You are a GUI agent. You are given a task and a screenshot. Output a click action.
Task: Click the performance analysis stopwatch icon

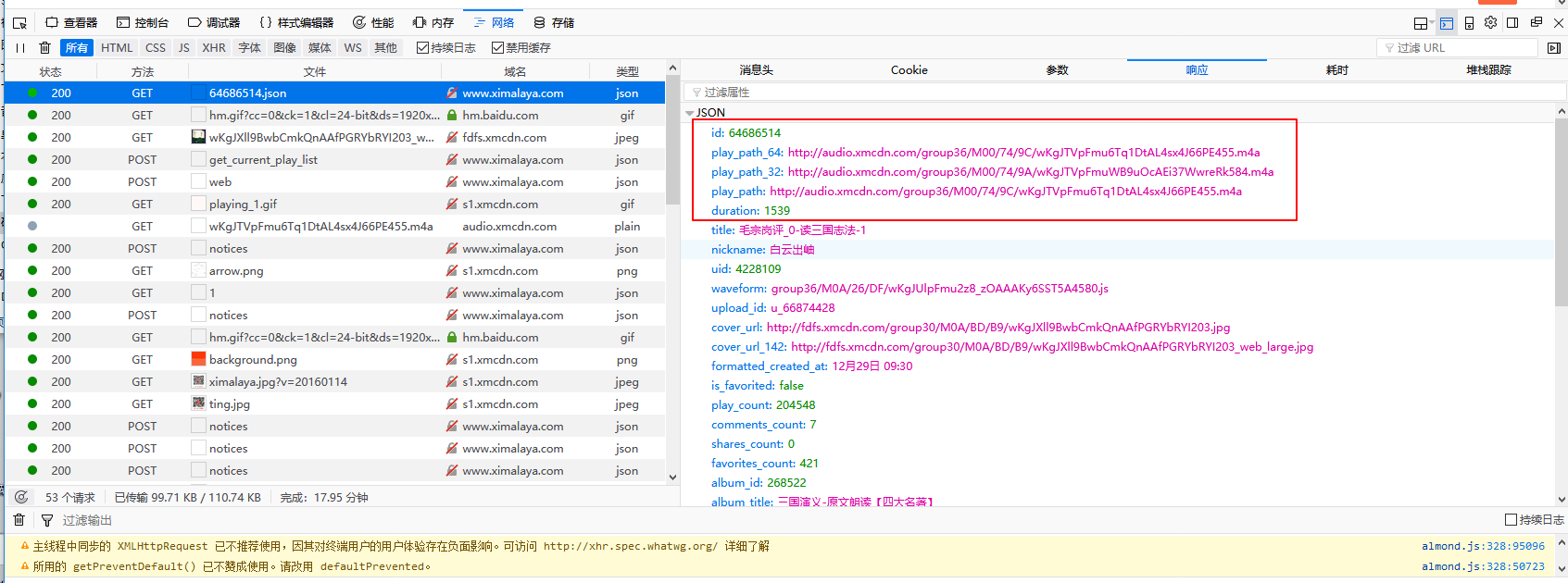pyautogui.click(x=21, y=497)
